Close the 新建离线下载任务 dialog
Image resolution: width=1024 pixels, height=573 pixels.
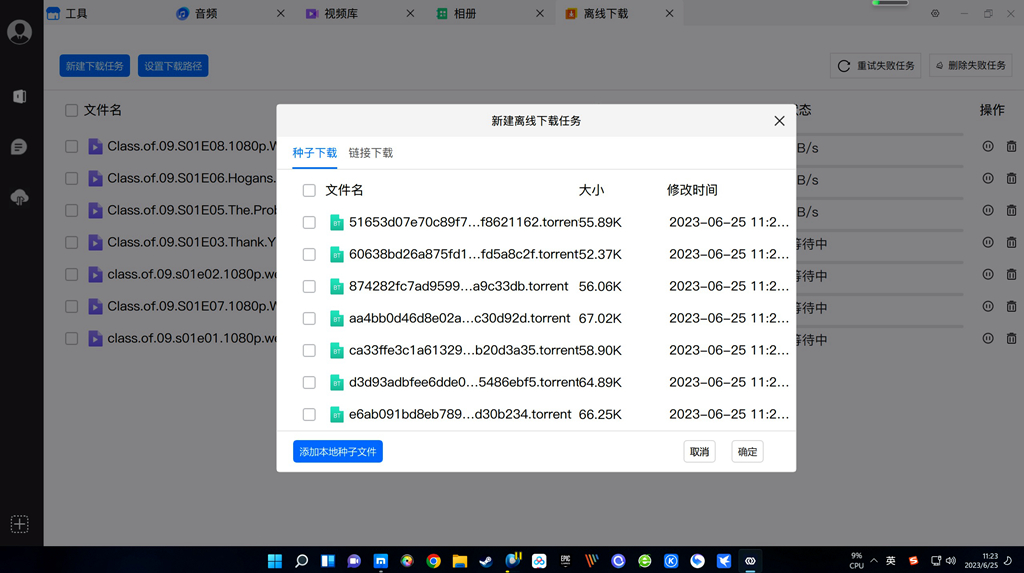pos(779,121)
